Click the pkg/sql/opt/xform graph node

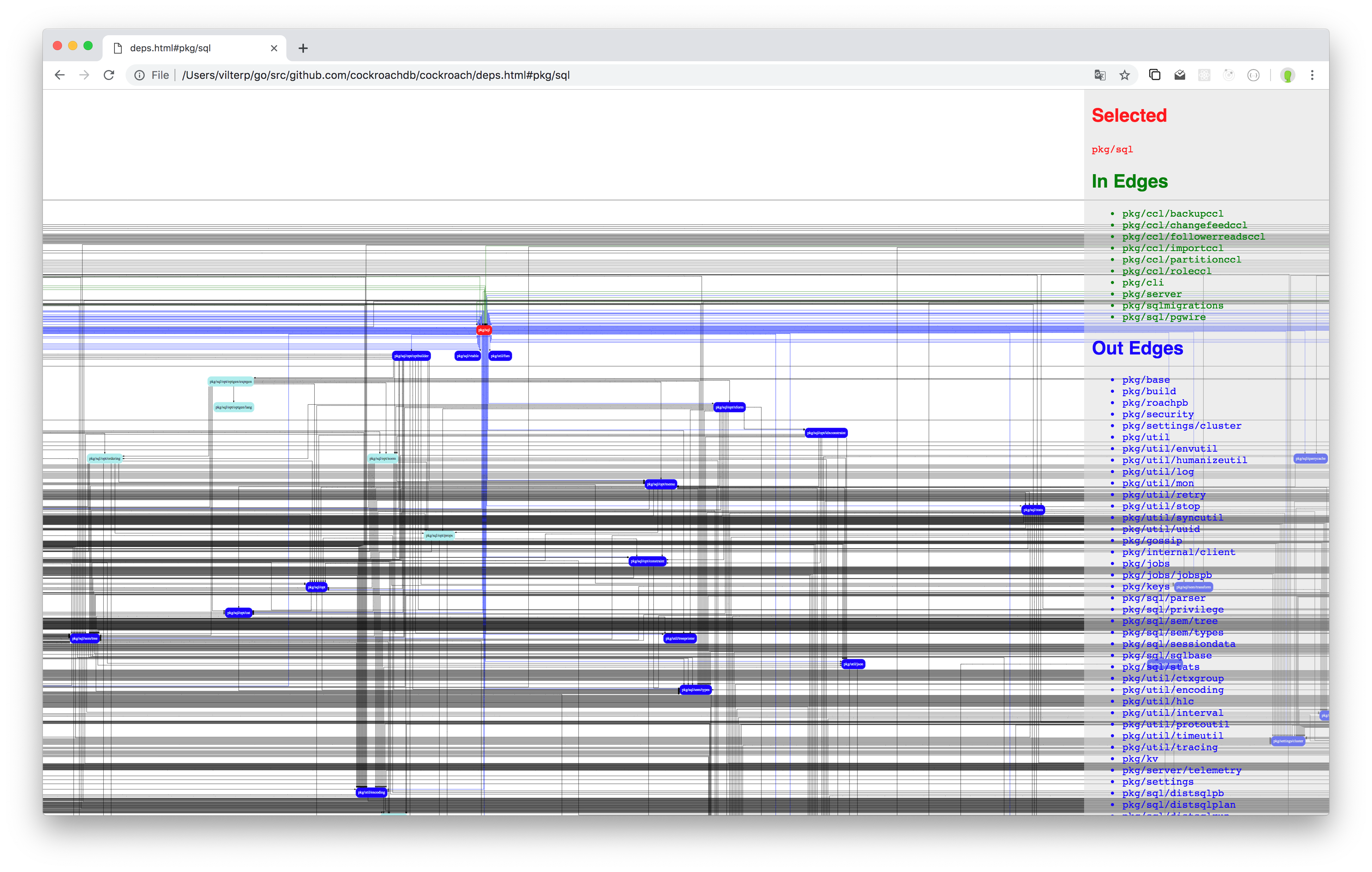click(x=729, y=407)
